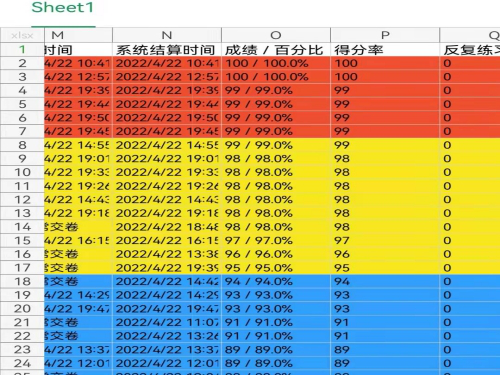The width and height of the screenshot is (500, 375).
Task: Select the 94 / 94.0% blue cell
Action: (276, 281)
